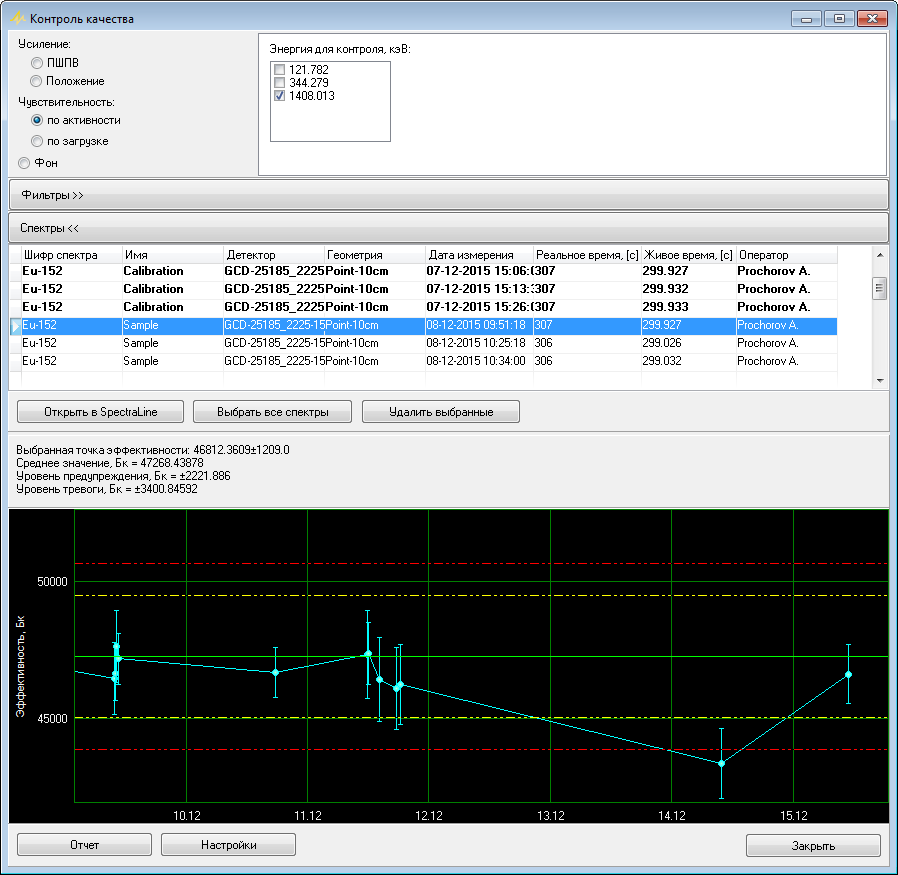Expand the Фильтры section
Screen dimensions: 898x875
[x=448, y=195]
